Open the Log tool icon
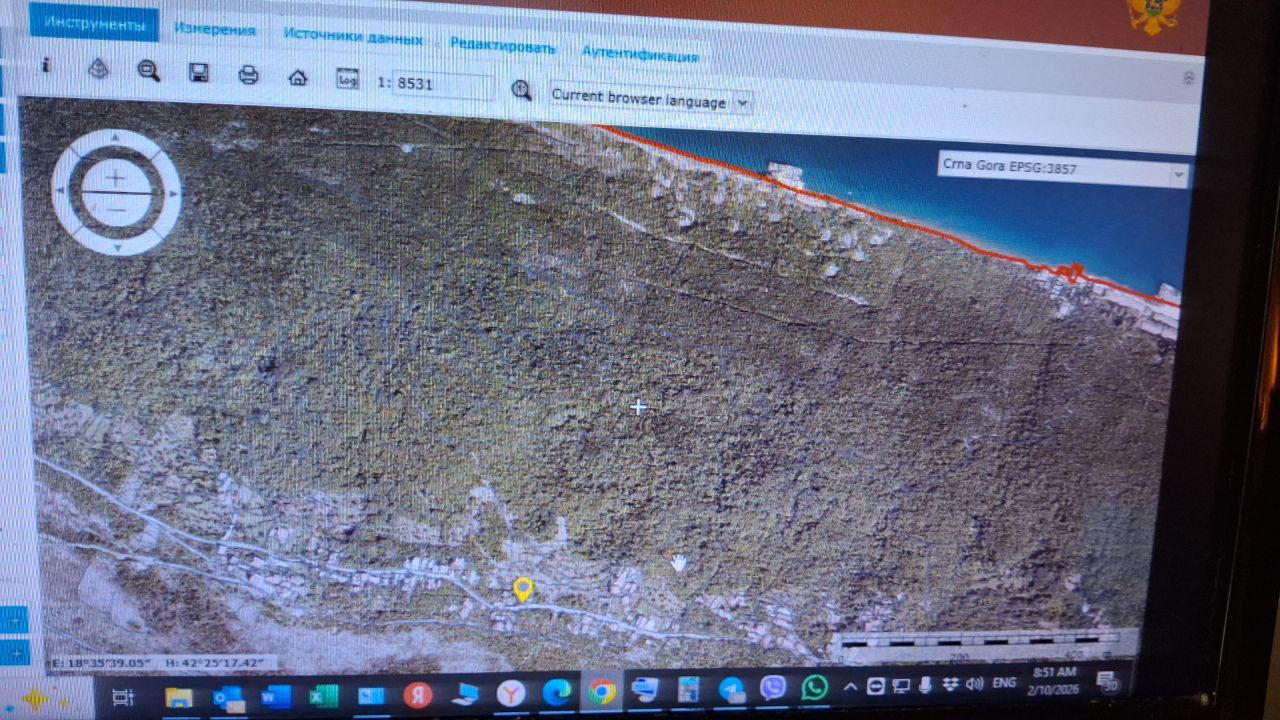 click(x=347, y=80)
